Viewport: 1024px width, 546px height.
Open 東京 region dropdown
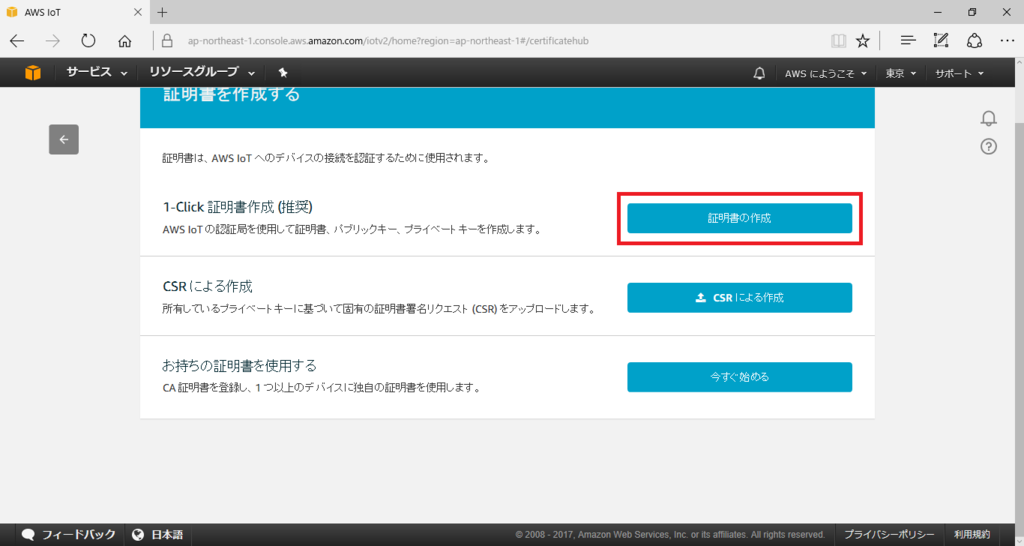(901, 73)
